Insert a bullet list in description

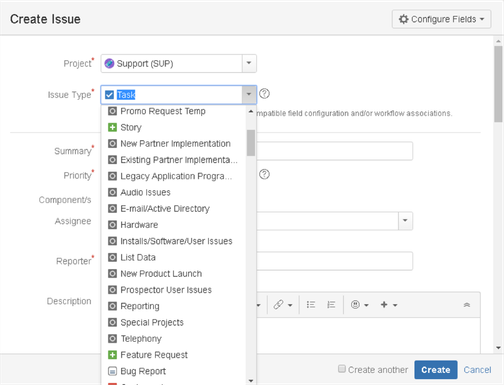pyautogui.click(x=311, y=305)
